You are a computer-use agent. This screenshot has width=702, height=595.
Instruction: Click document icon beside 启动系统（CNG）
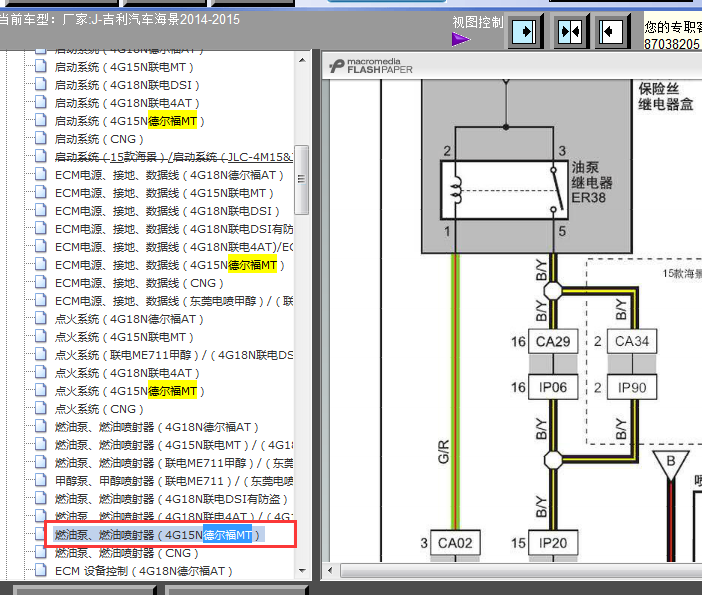click(41, 138)
